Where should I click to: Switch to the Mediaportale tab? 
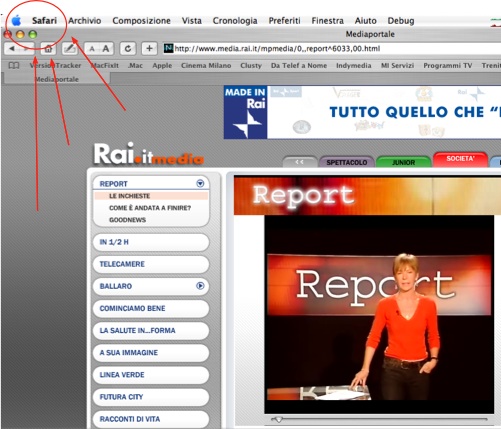click(57, 79)
